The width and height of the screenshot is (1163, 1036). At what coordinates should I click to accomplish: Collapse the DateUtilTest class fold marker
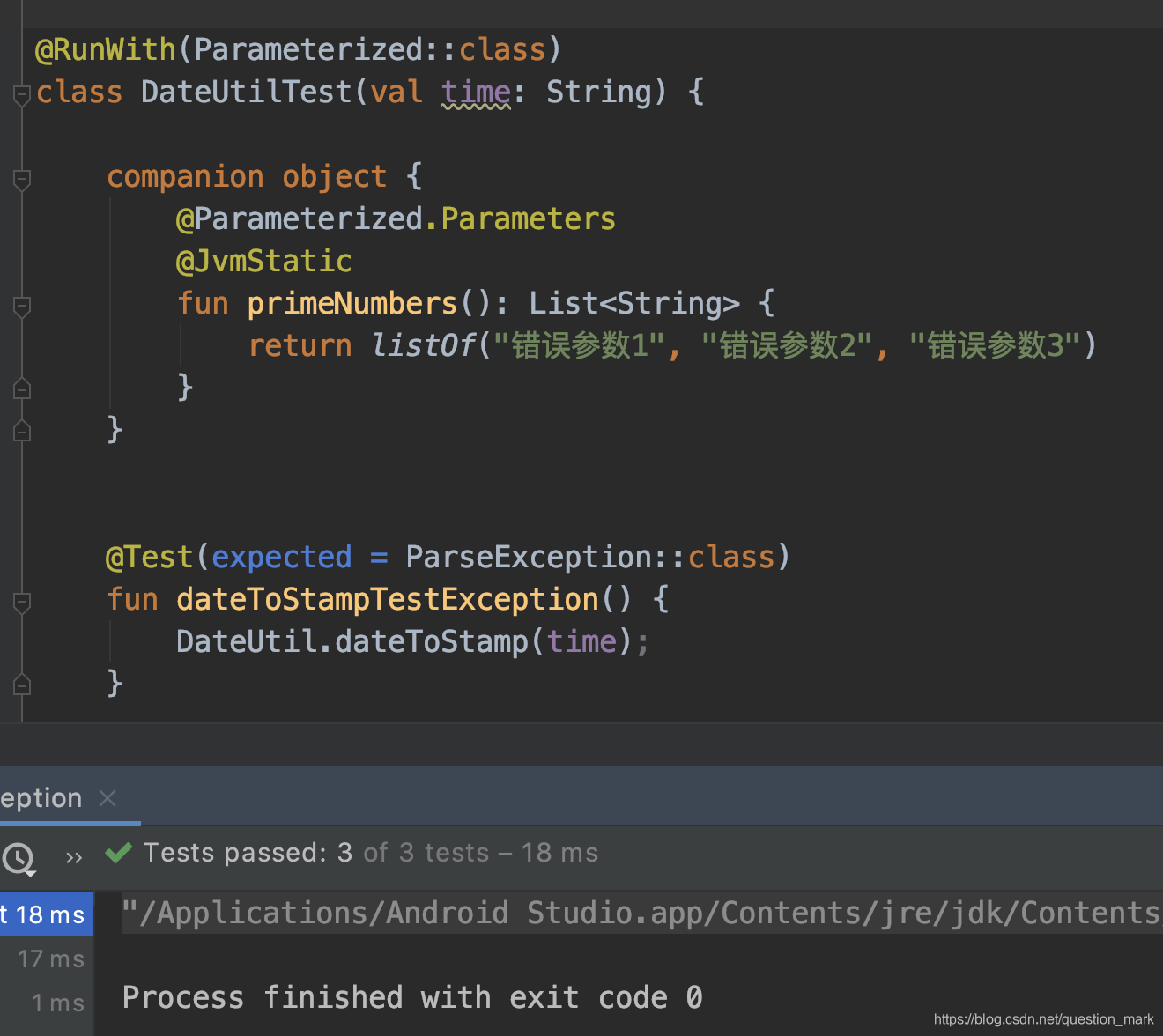click(22, 94)
